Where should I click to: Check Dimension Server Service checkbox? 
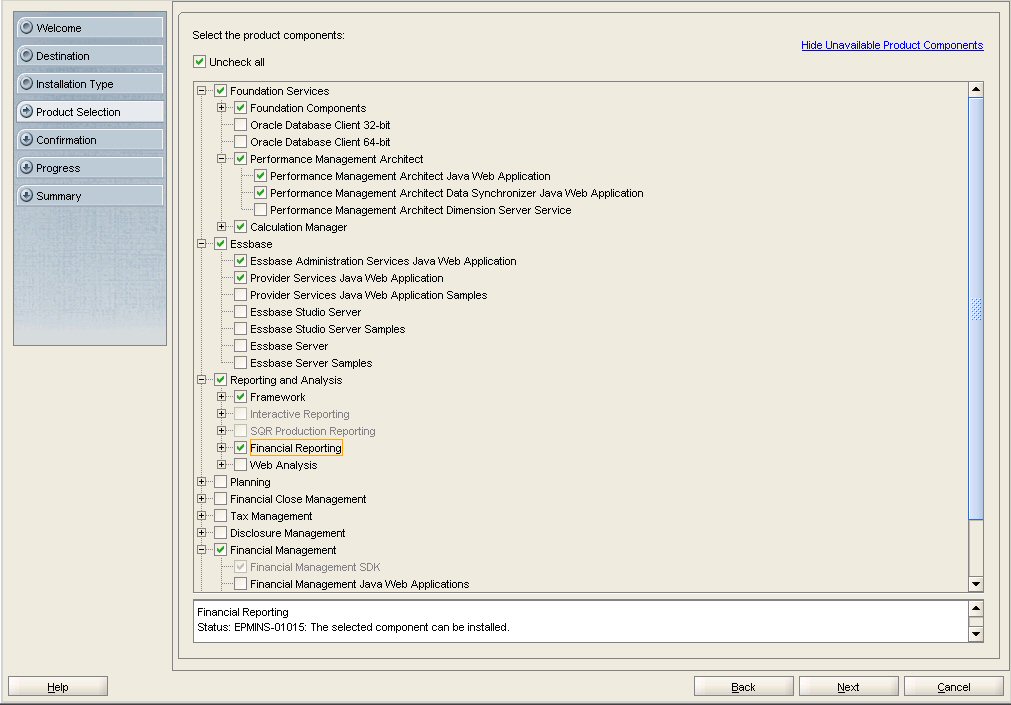(260, 210)
